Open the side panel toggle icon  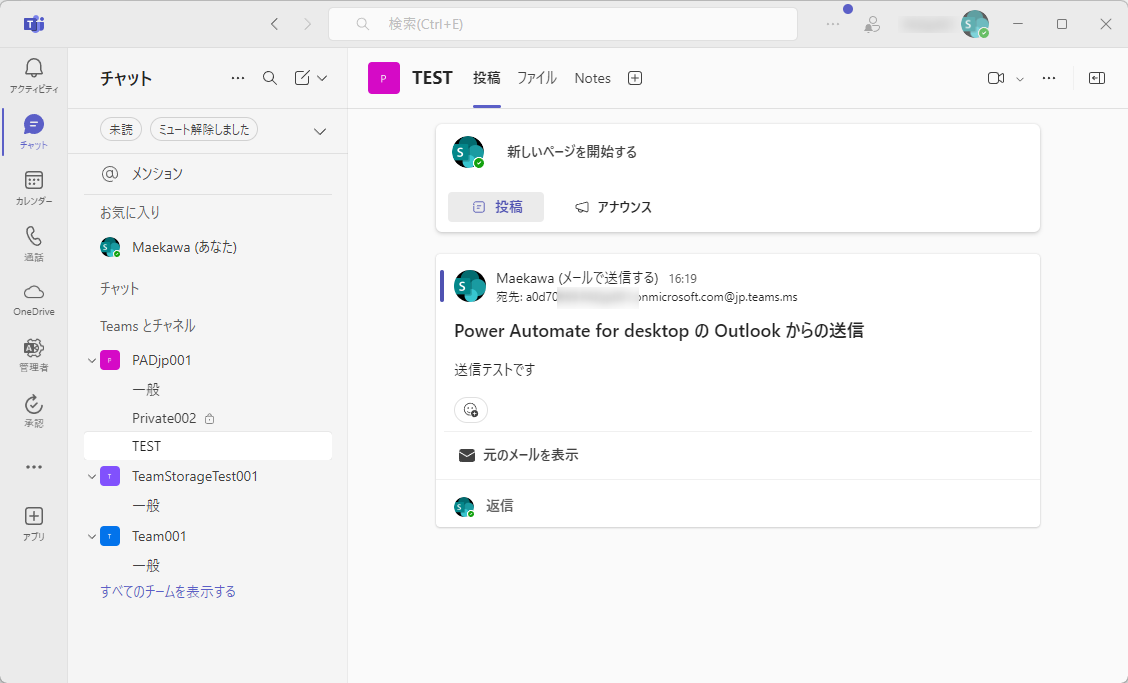[1097, 78]
